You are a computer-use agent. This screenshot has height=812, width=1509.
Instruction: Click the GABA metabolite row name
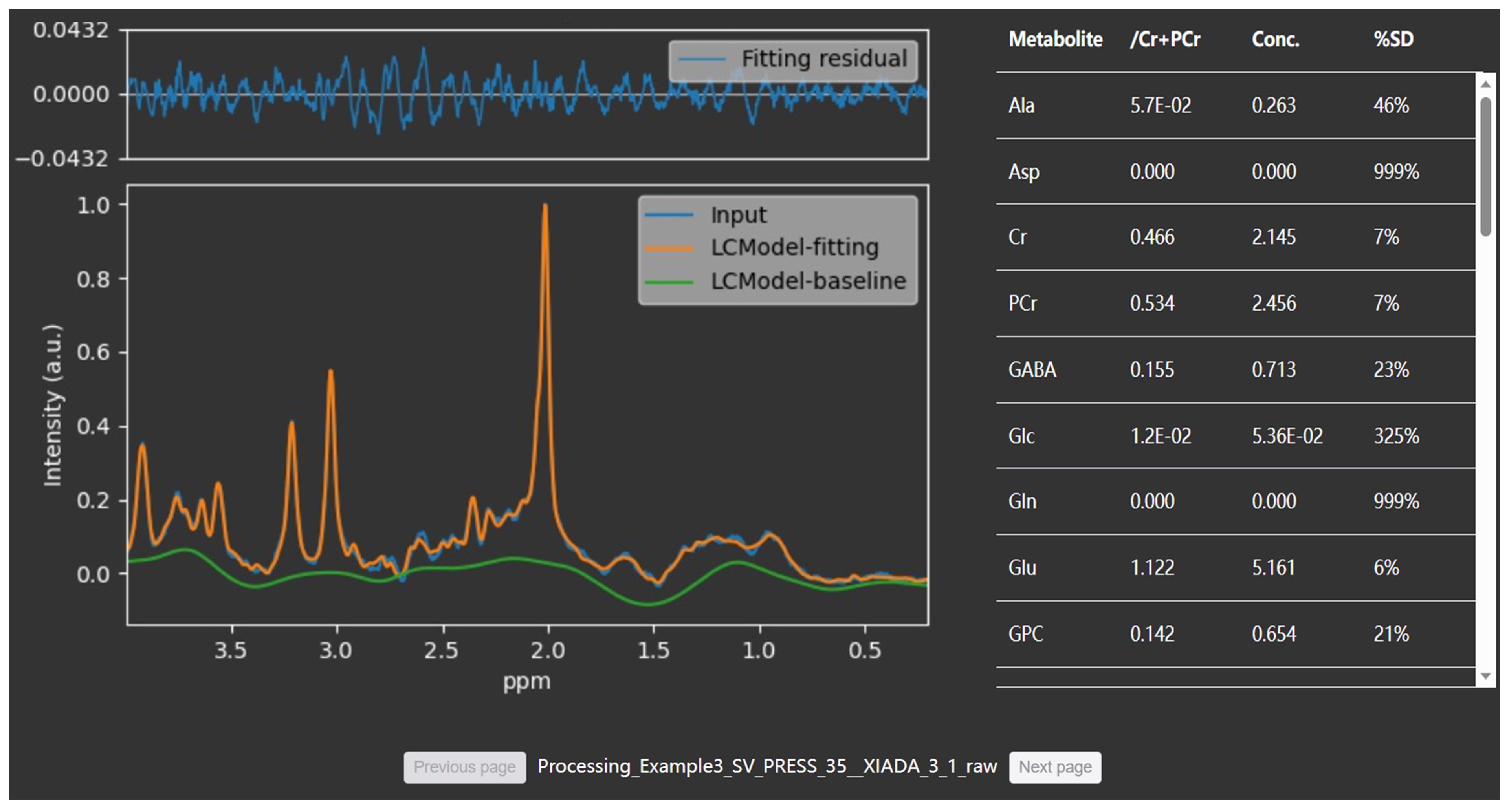pos(1032,369)
